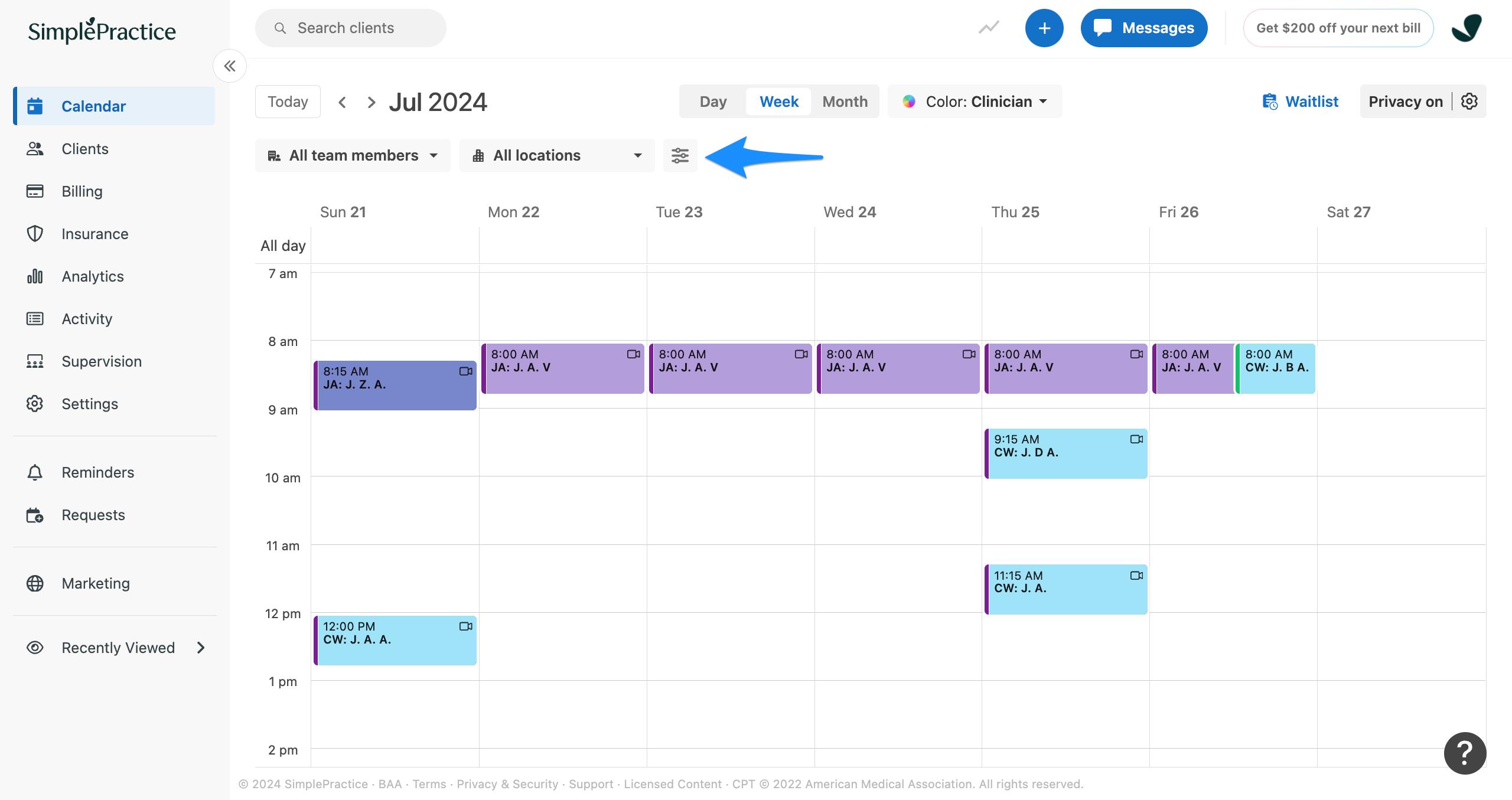Open Messages
This screenshot has width=1512, height=800.
[x=1144, y=28]
